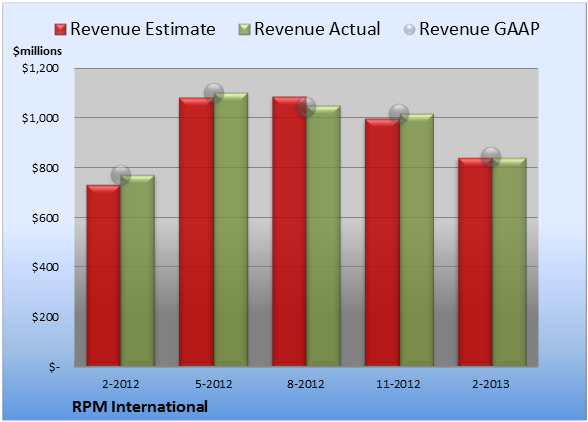
Task: Click the '$-' zero axis value
Action: coord(54,367)
